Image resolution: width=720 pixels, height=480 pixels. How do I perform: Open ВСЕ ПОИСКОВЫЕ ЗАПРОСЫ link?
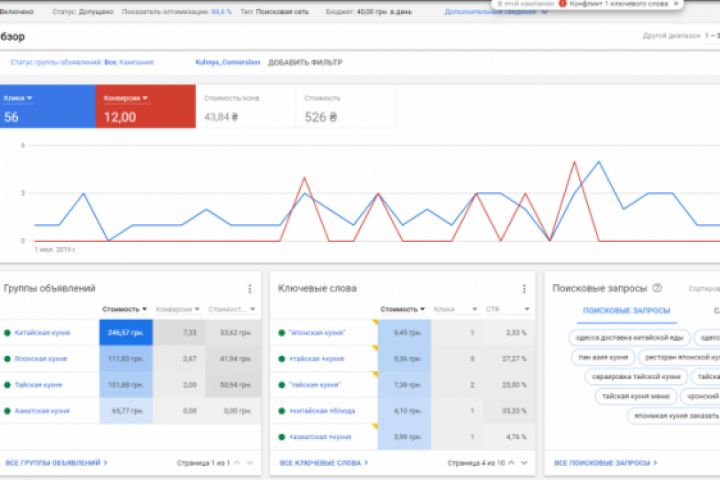[x=606, y=463]
